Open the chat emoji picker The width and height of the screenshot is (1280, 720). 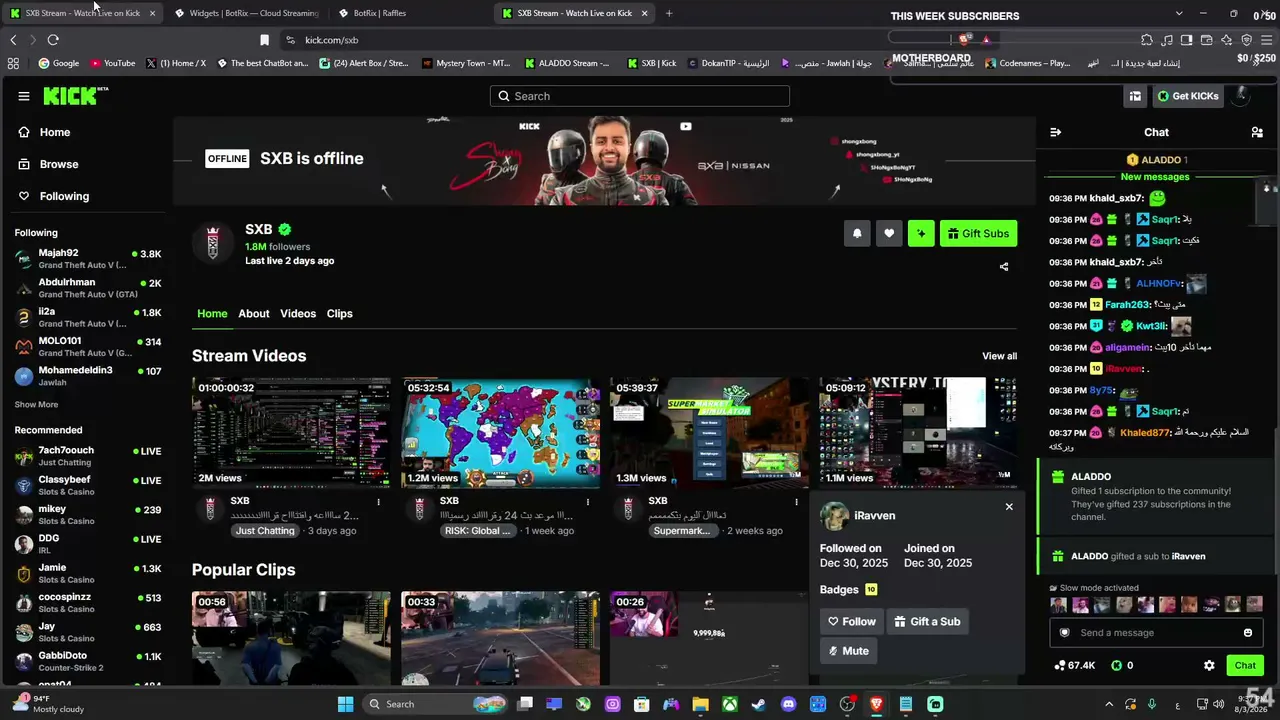pyautogui.click(x=1248, y=633)
